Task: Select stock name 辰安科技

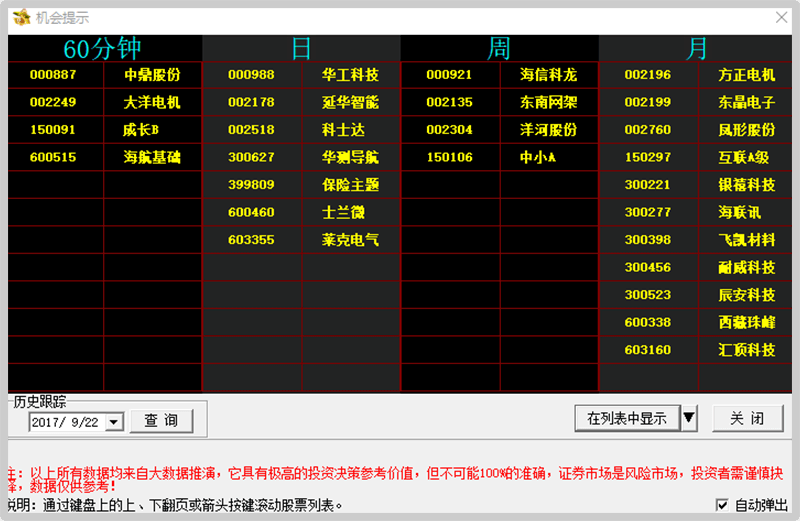Action: coord(747,295)
